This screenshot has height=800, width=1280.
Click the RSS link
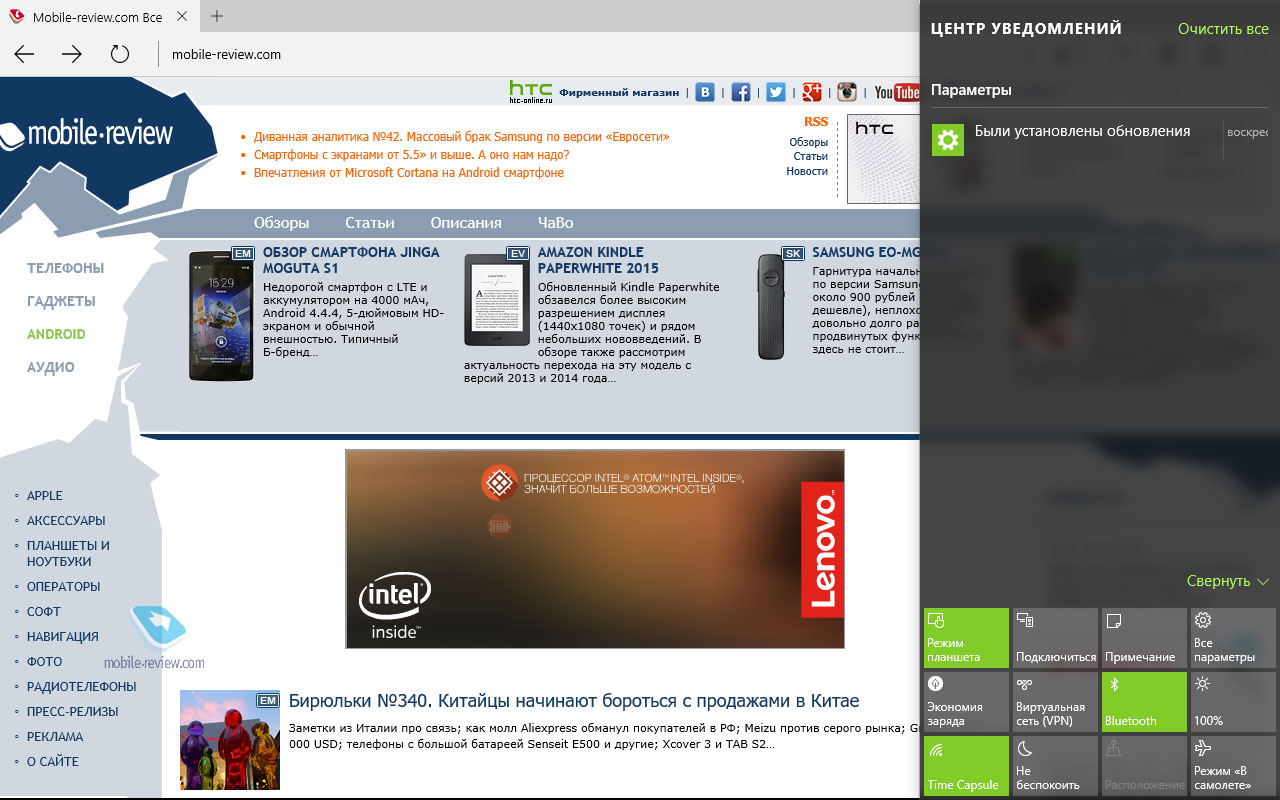click(816, 122)
